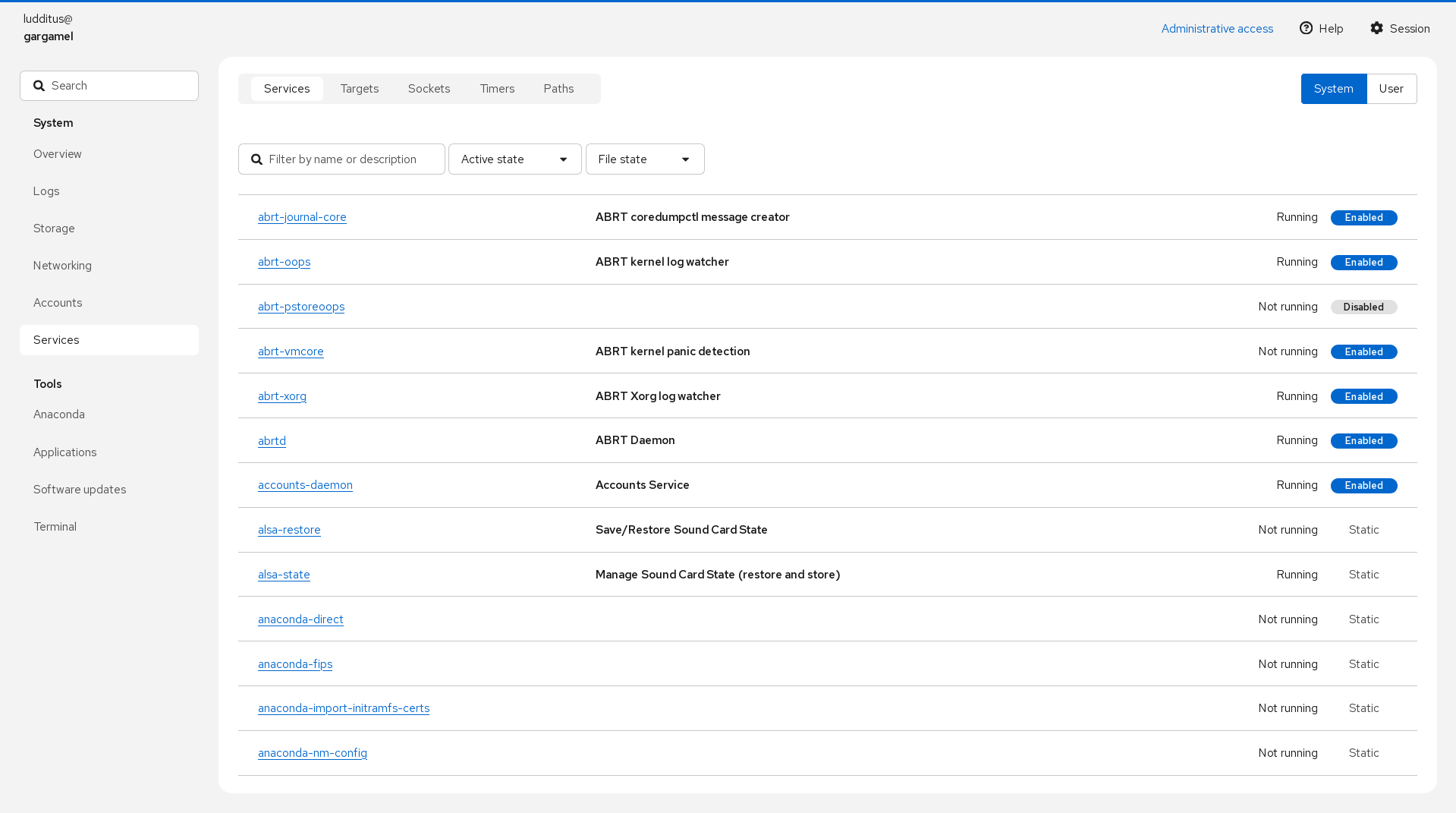
Task: Select the Sockets tab
Action: click(x=429, y=89)
